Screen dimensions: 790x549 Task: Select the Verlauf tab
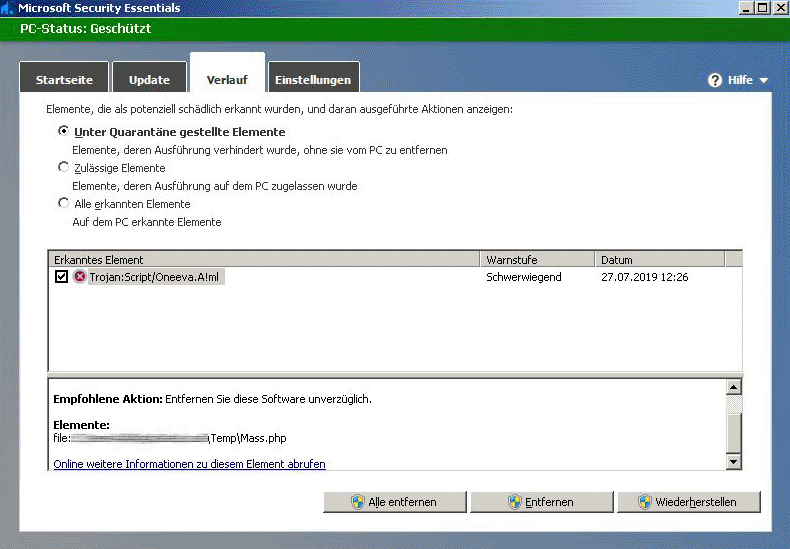click(227, 73)
